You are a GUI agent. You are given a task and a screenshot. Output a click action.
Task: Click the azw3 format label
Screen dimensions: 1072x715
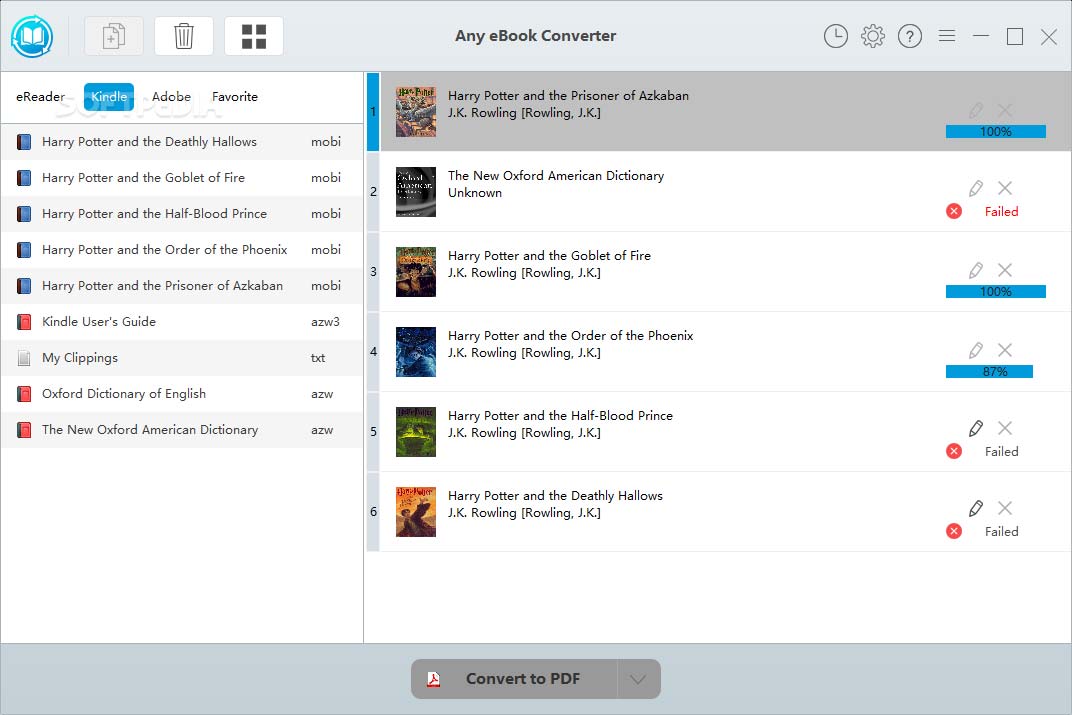pos(325,322)
